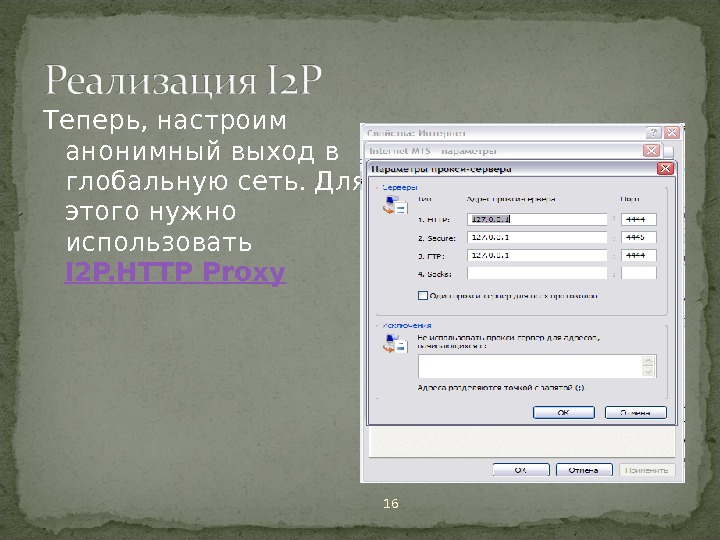This screenshot has width=720, height=540.
Task: Click the slide number 16
Action: click(x=391, y=504)
